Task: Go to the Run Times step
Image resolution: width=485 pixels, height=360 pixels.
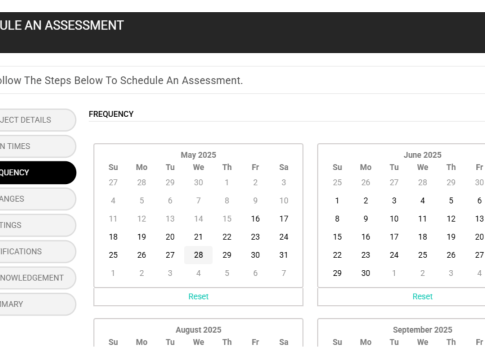Action: point(35,146)
